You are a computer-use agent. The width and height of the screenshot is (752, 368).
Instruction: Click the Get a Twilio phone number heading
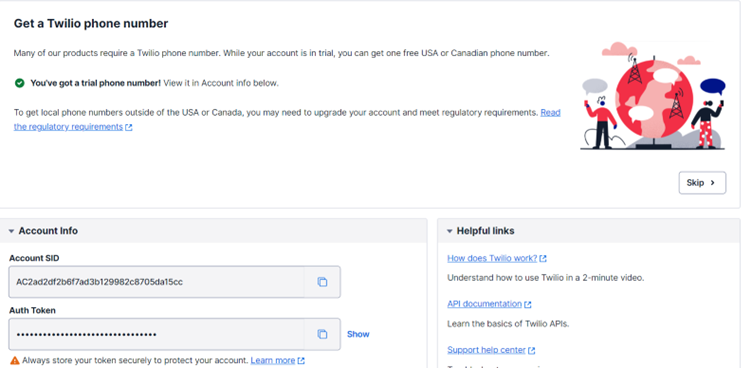[x=91, y=24]
